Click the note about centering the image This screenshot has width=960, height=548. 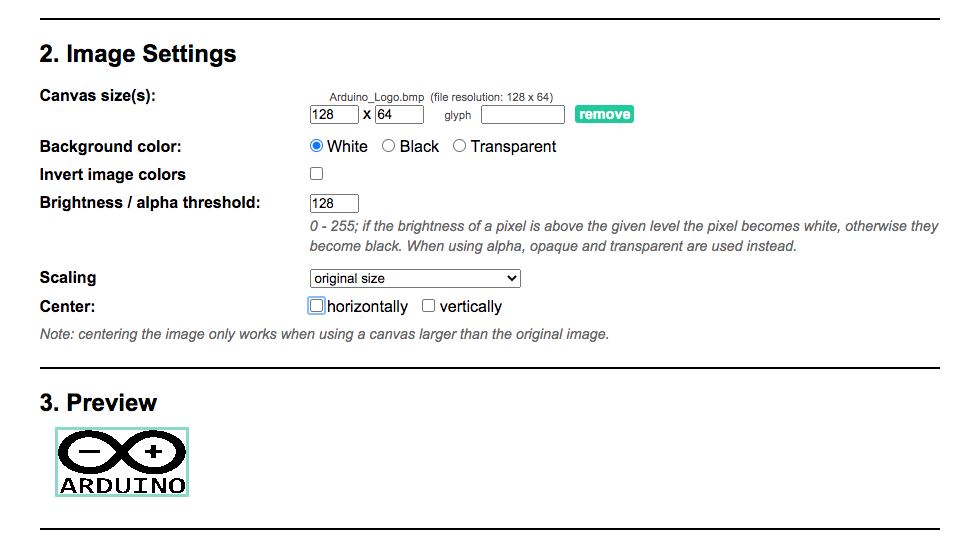tap(324, 334)
